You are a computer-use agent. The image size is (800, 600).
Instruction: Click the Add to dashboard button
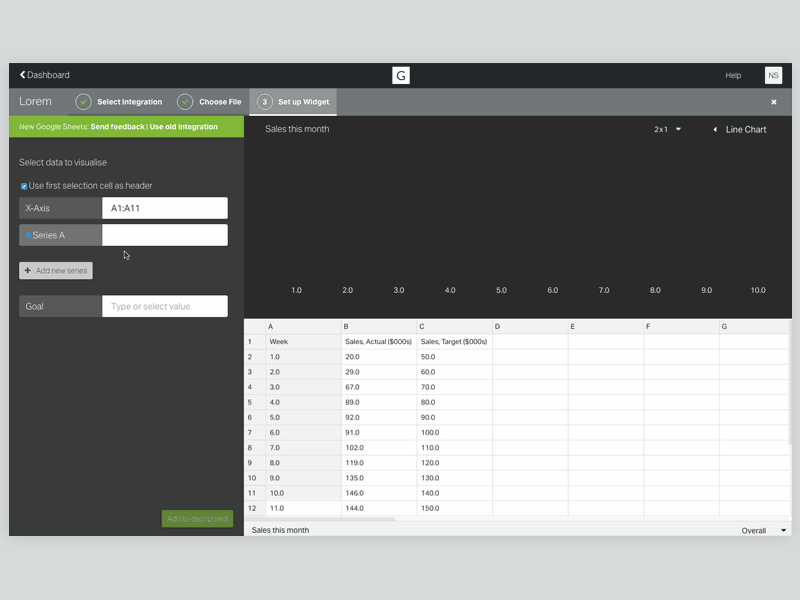197,518
